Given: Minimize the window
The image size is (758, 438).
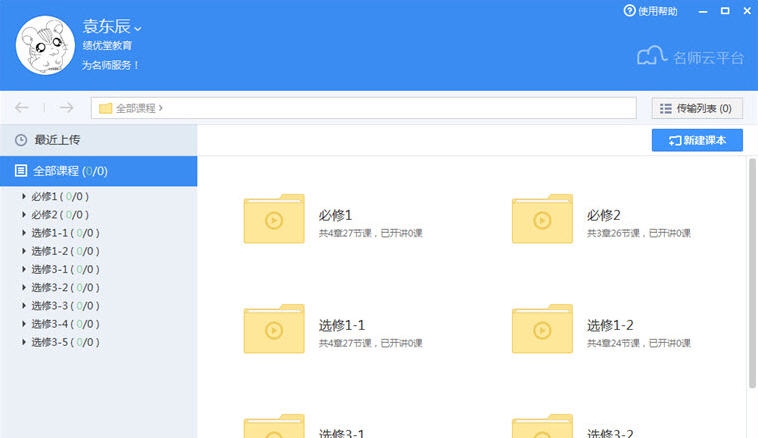Looking at the screenshot, I should click(703, 11).
